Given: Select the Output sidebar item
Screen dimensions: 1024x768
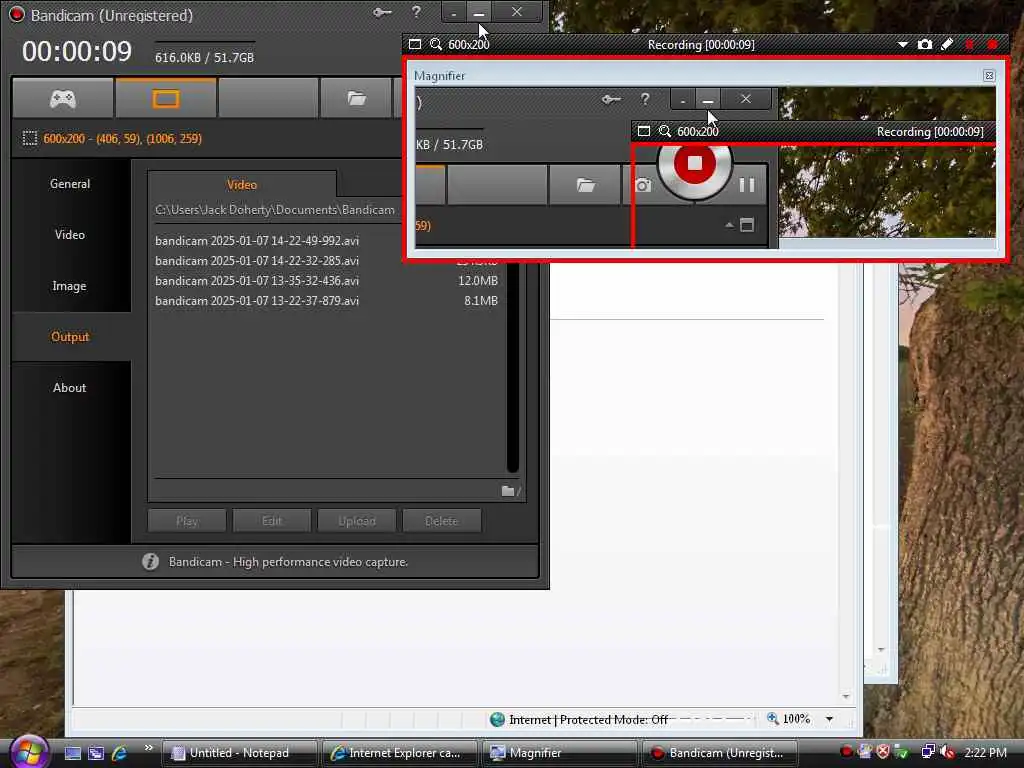Looking at the screenshot, I should point(70,337).
